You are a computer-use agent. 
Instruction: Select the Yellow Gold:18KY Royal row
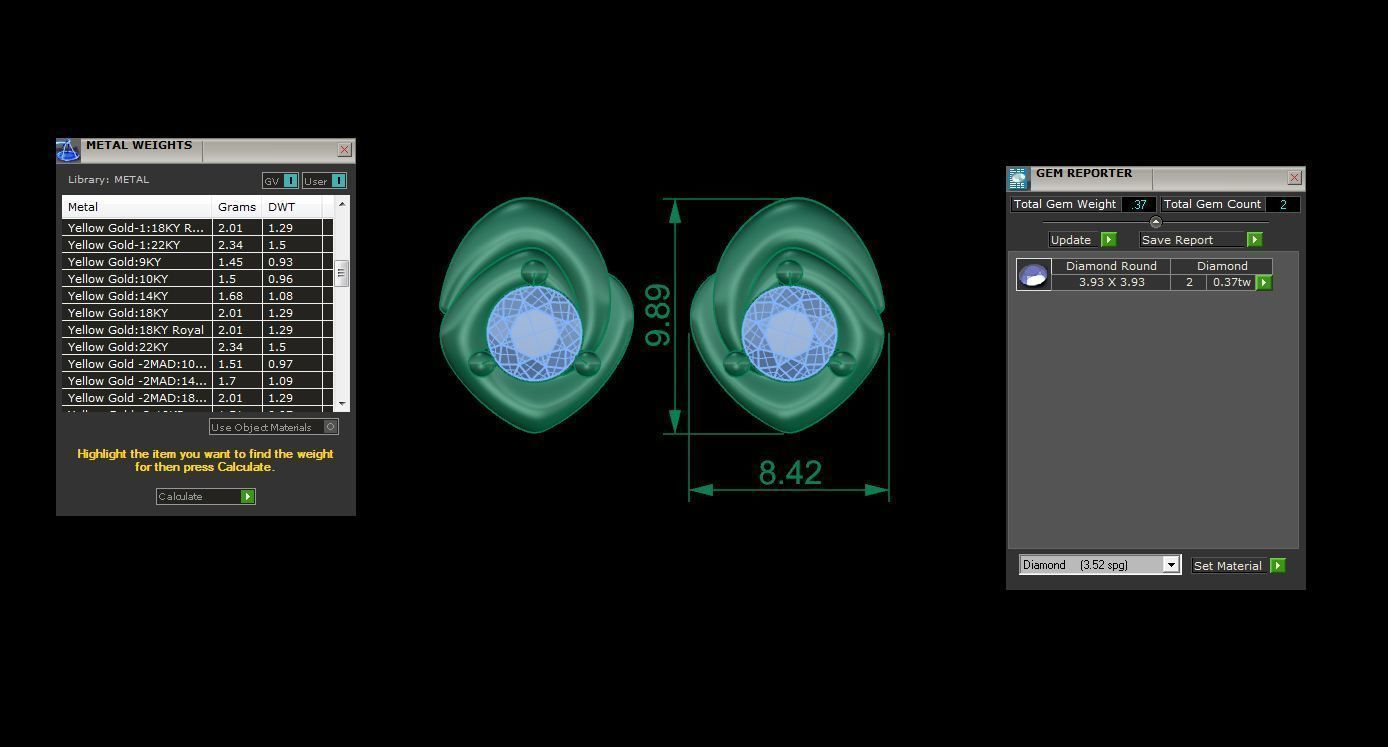pos(197,330)
